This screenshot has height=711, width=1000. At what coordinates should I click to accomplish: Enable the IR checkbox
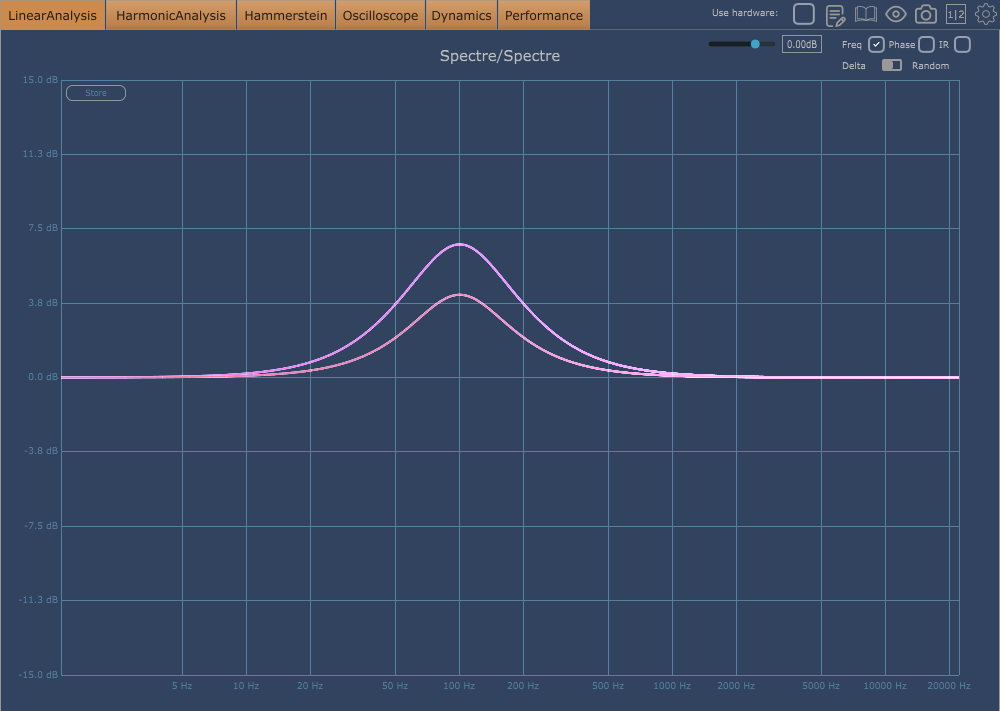pyautogui.click(x=962, y=44)
